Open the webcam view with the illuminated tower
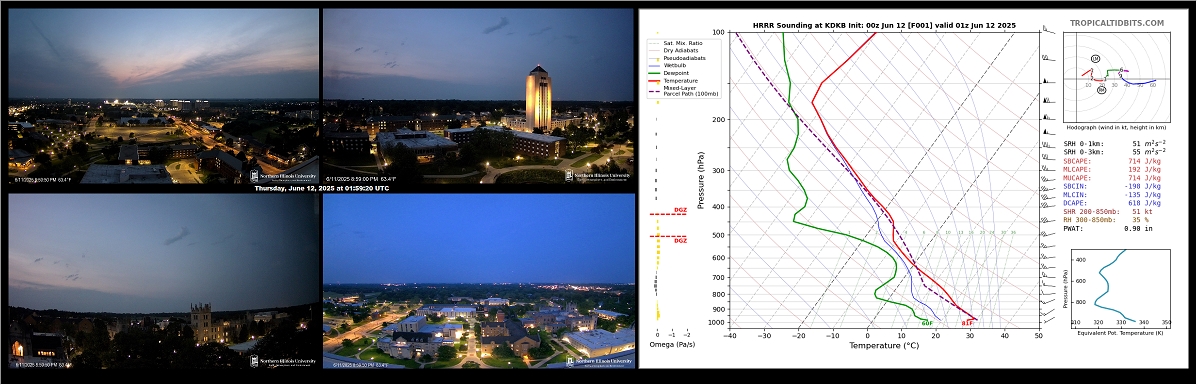This screenshot has height=385, width=1197. click(478, 96)
